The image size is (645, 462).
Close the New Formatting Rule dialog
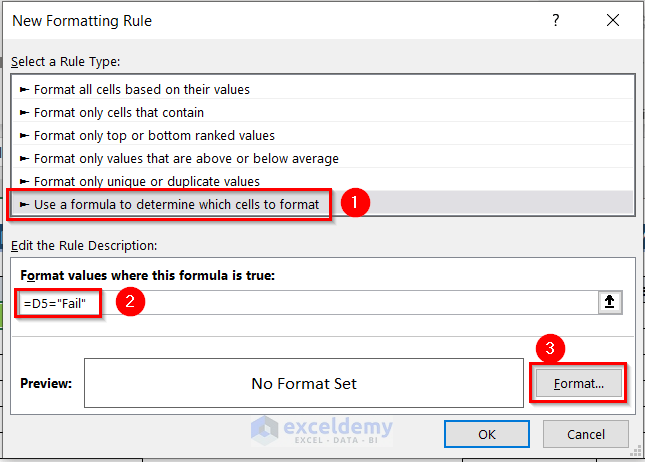click(612, 20)
